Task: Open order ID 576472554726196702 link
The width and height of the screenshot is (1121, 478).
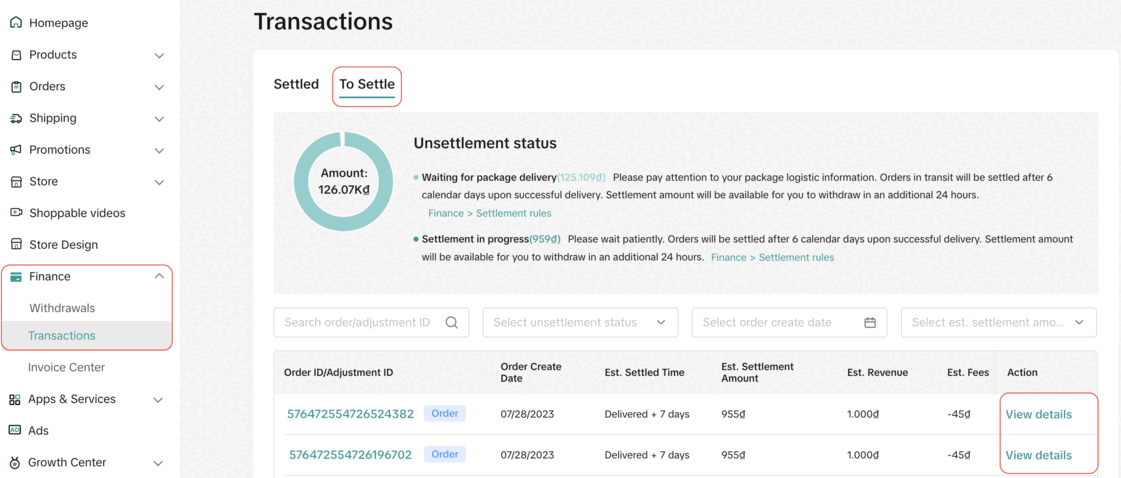Action: click(x=350, y=455)
